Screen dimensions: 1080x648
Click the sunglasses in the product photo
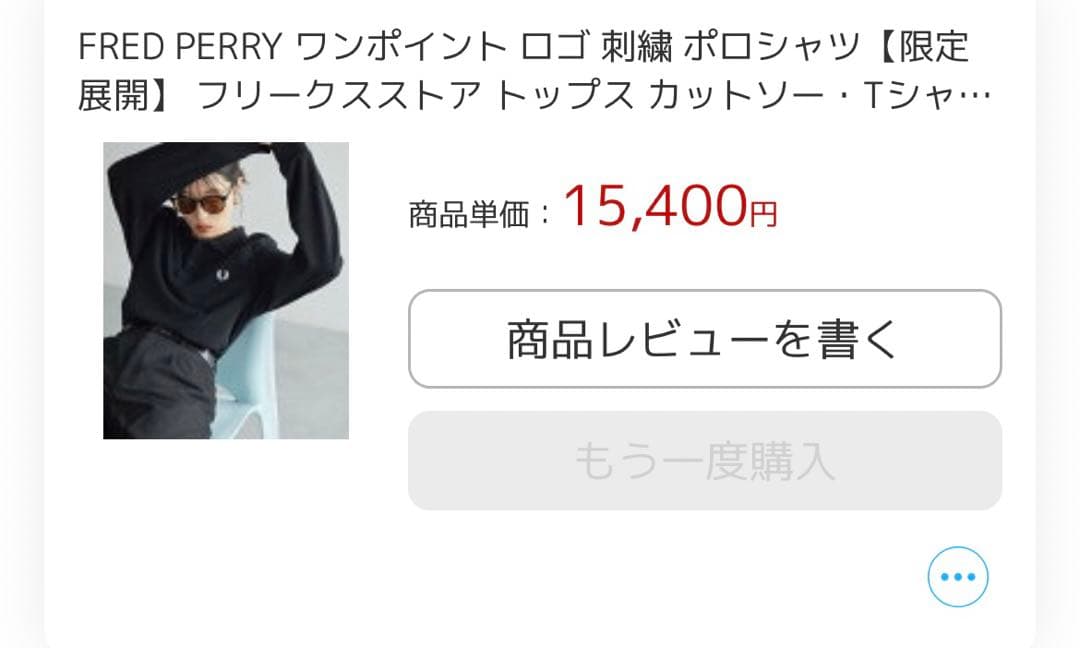point(202,202)
